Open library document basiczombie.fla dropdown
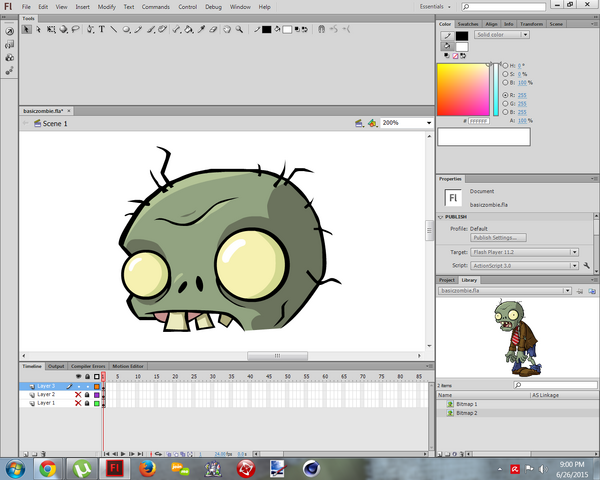The height and width of the screenshot is (480, 600). point(505,291)
